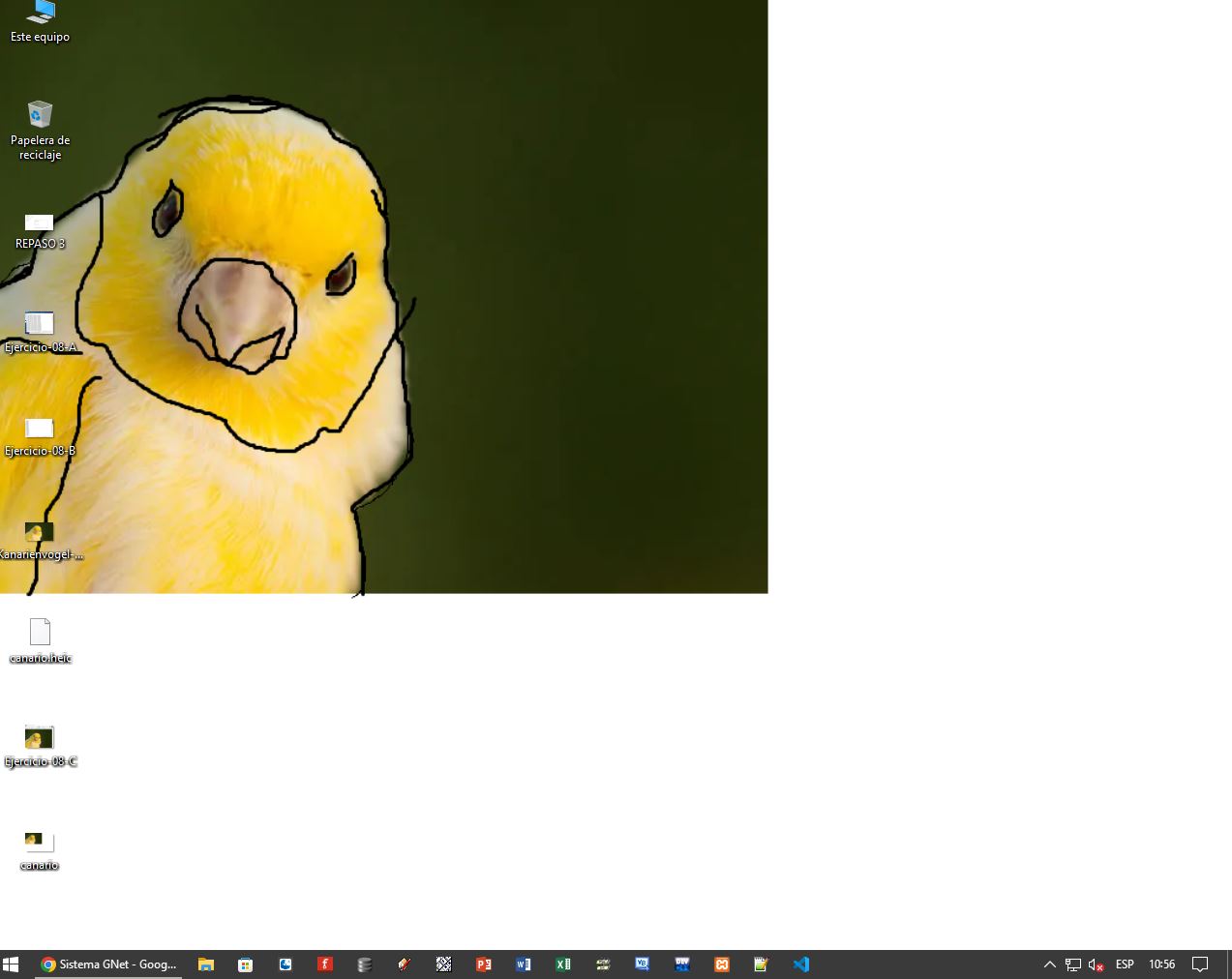Open Word from the taskbar
The height and width of the screenshot is (979, 1232).
click(524, 964)
